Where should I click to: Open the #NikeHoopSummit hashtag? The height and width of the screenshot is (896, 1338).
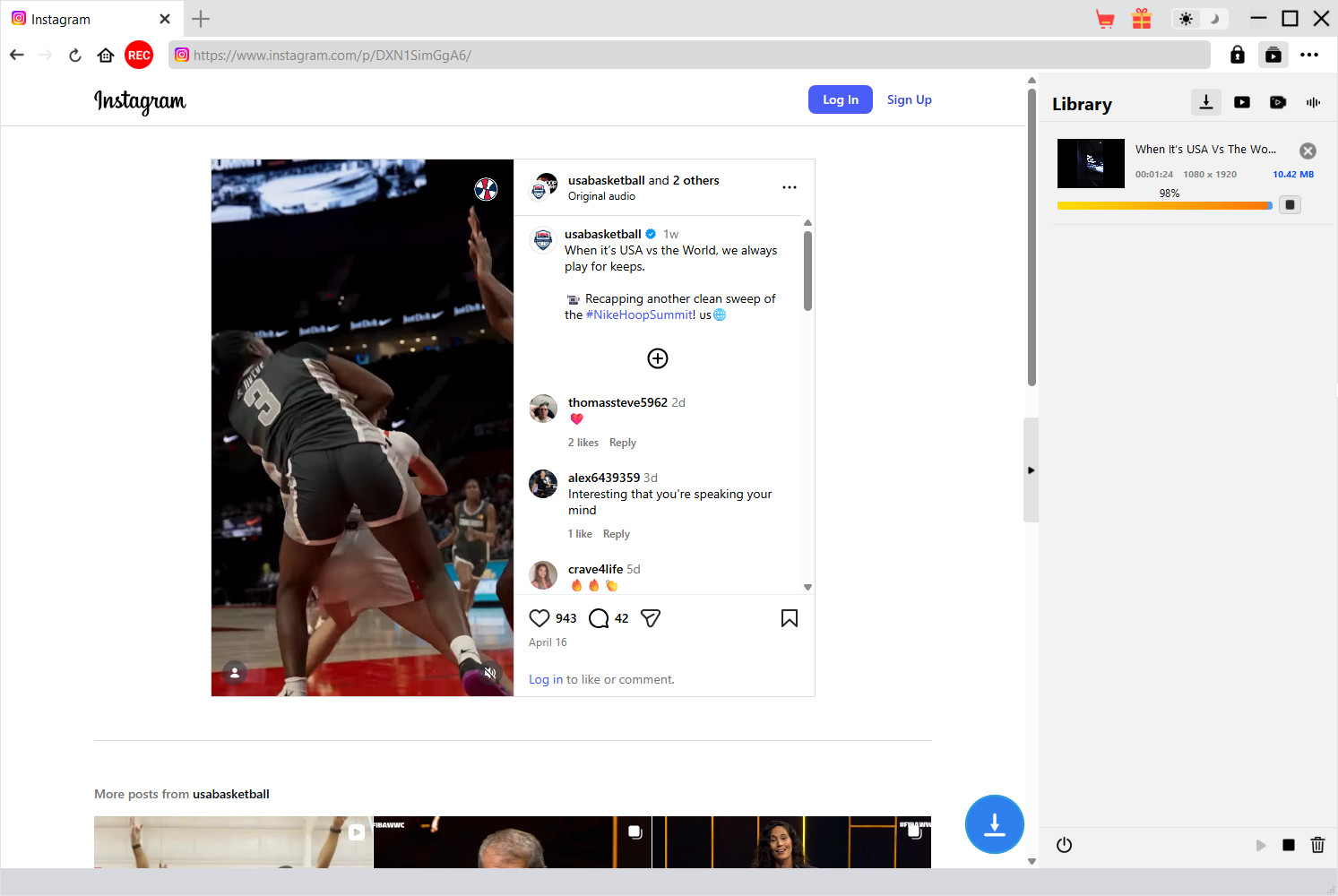pyautogui.click(x=639, y=314)
